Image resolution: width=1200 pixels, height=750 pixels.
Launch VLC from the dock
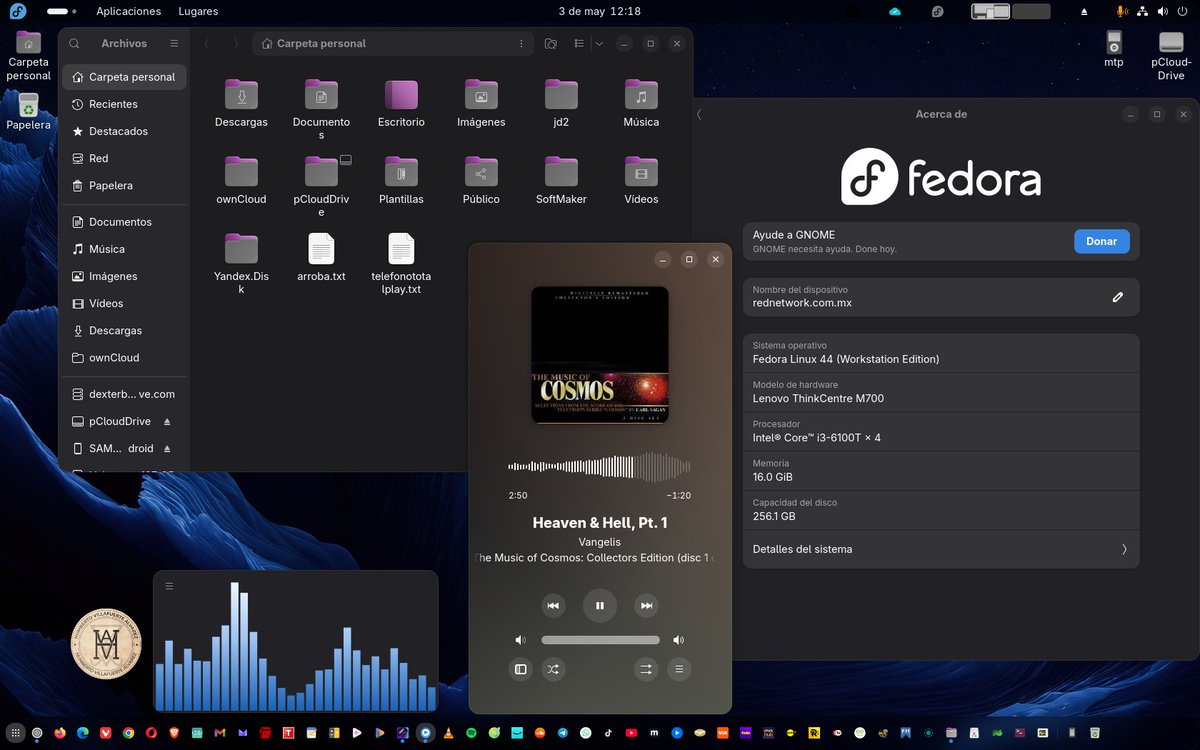pyautogui.click(x=448, y=733)
